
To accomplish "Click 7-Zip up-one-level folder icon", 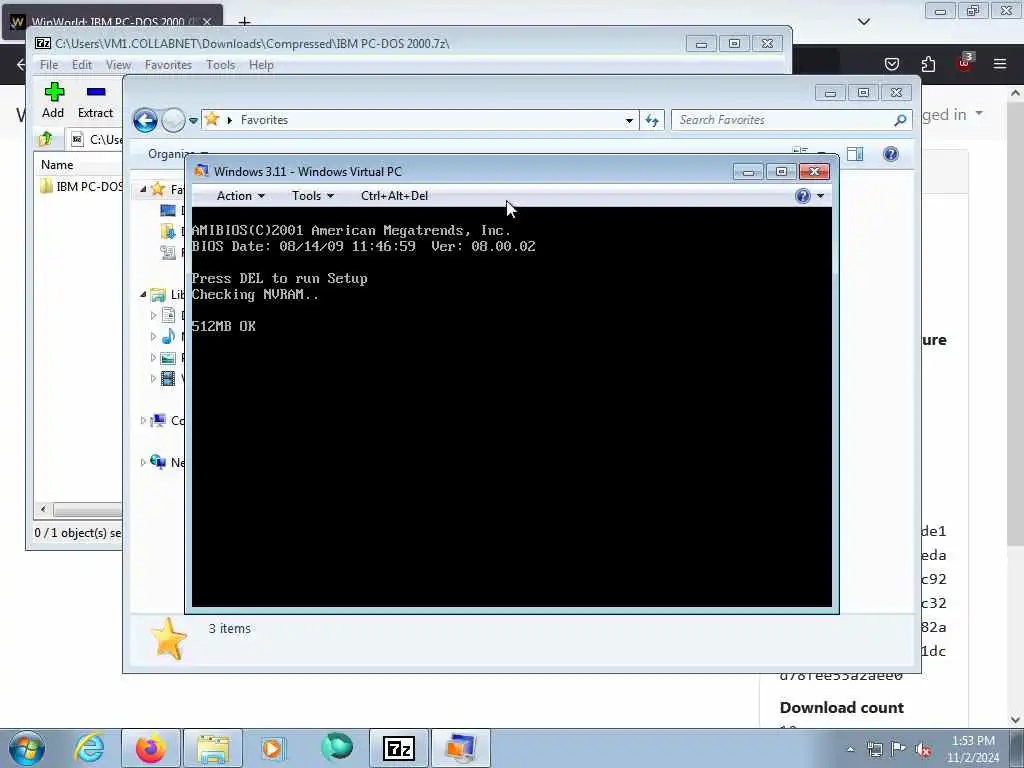I will 46,138.
